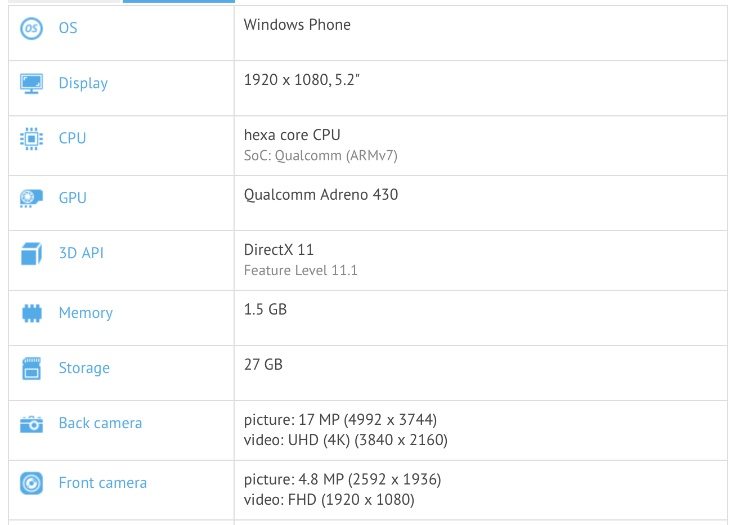The height and width of the screenshot is (525, 735).
Task: Click the Qualcomm Adreno 430 text
Action: (321, 195)
